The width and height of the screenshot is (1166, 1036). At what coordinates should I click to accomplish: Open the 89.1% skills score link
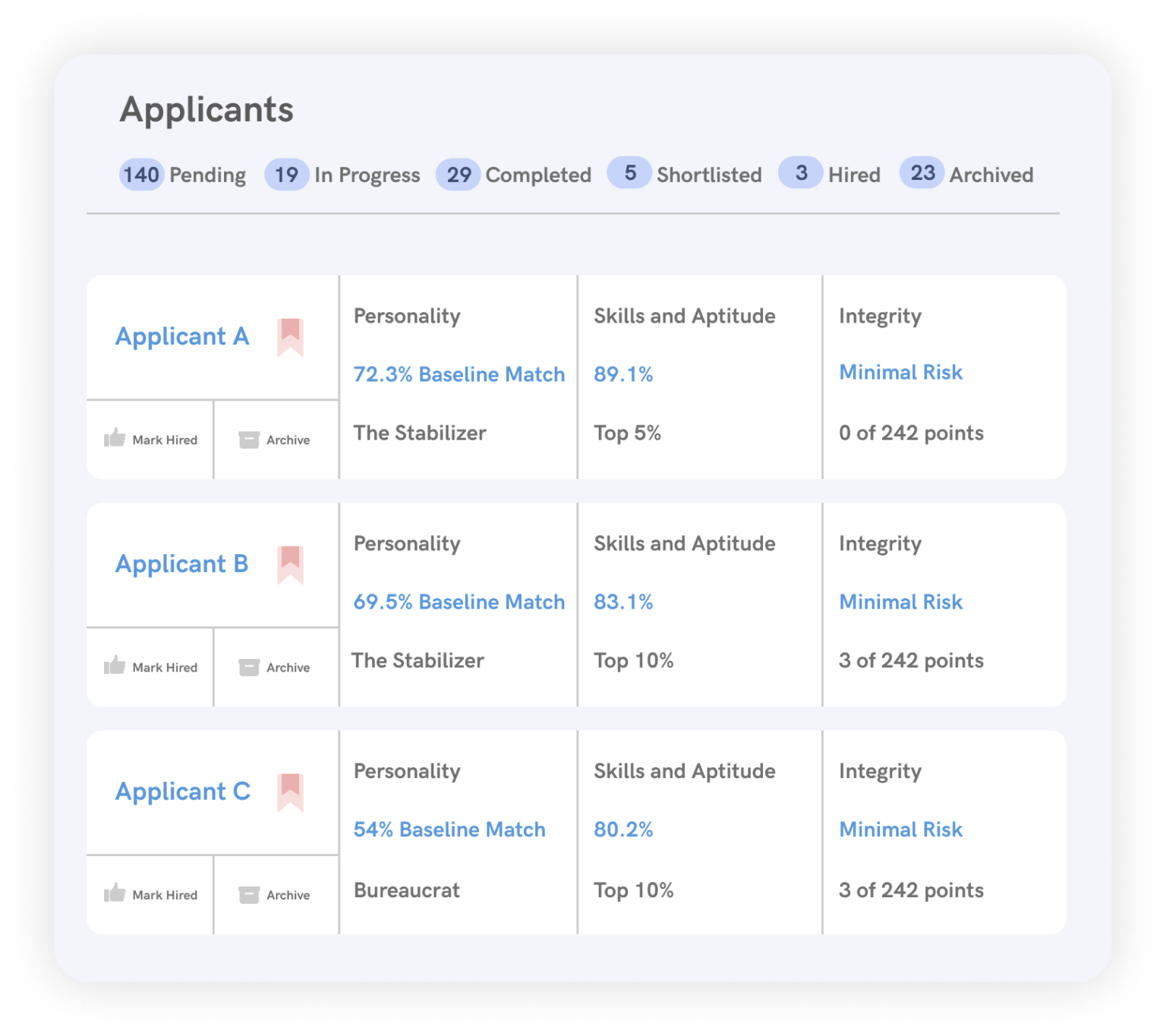tap(623, 374)
